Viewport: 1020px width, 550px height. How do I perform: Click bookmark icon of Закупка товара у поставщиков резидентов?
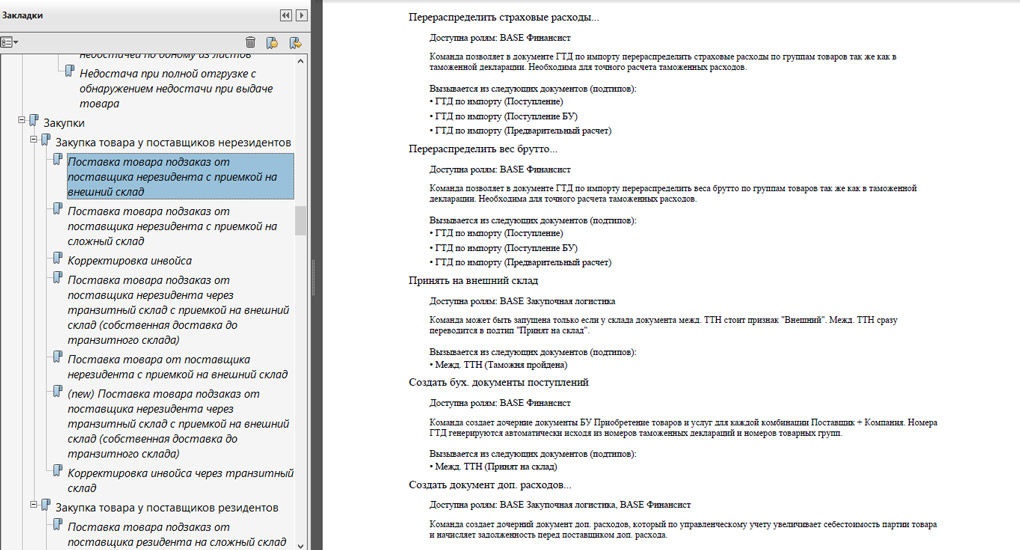46,505
